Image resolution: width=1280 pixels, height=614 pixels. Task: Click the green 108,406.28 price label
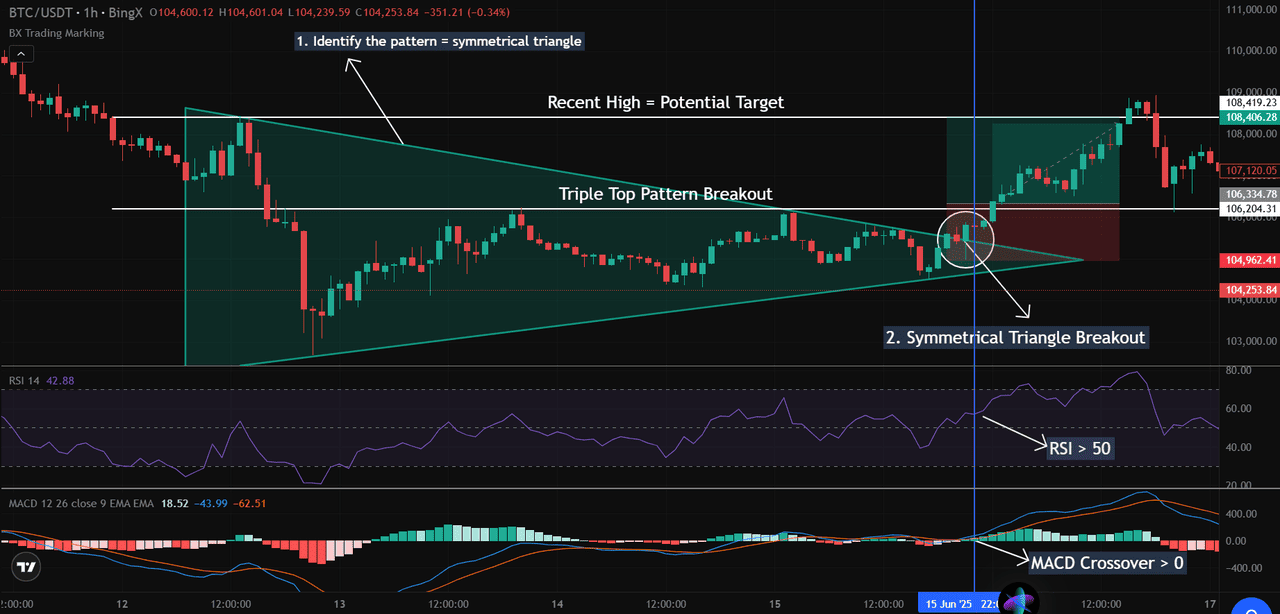1249,117
